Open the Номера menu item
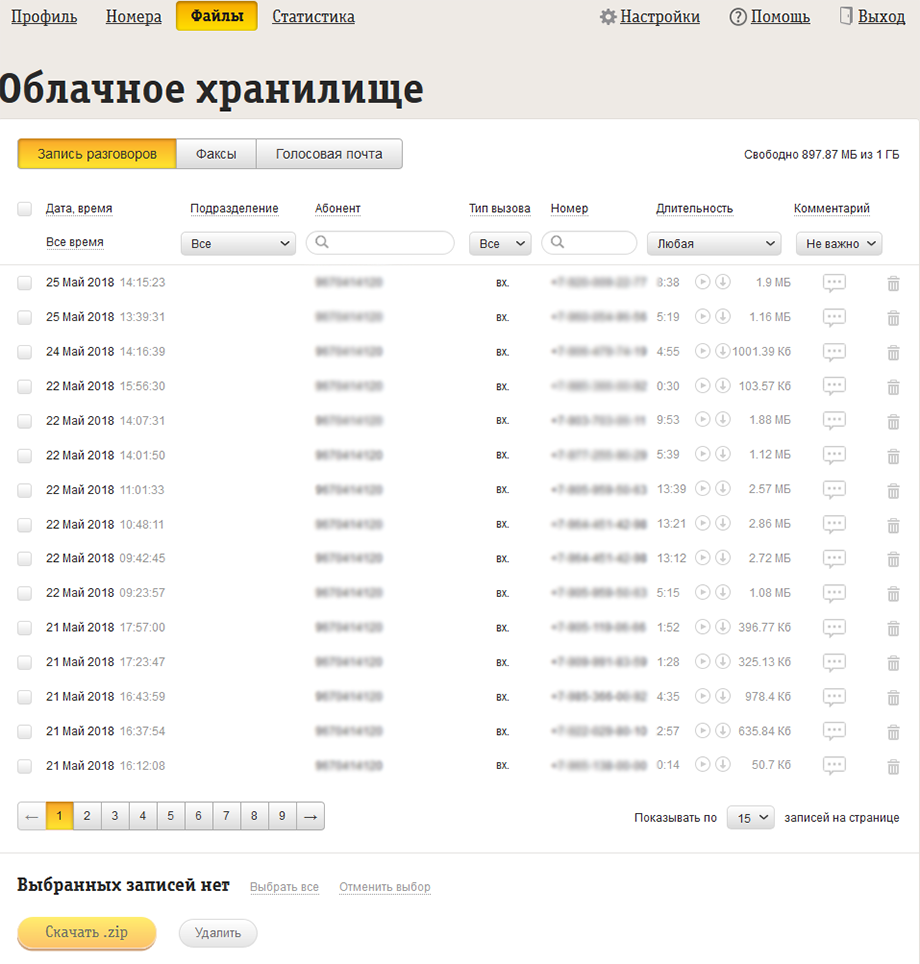This screenshot has width=920, height=964. point(133,17)
